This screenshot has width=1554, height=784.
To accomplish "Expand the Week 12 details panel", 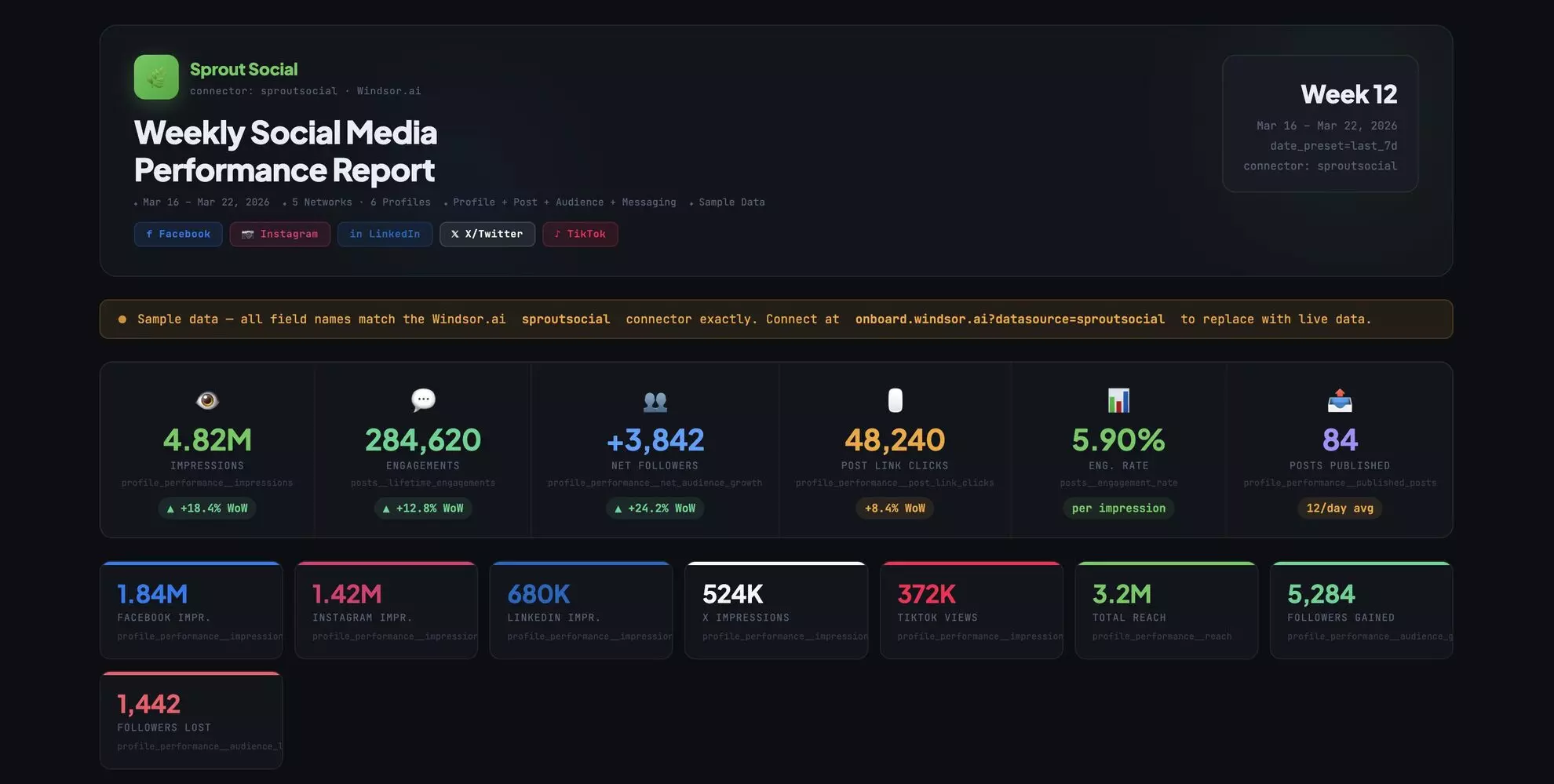I will tap(1319, 124).
